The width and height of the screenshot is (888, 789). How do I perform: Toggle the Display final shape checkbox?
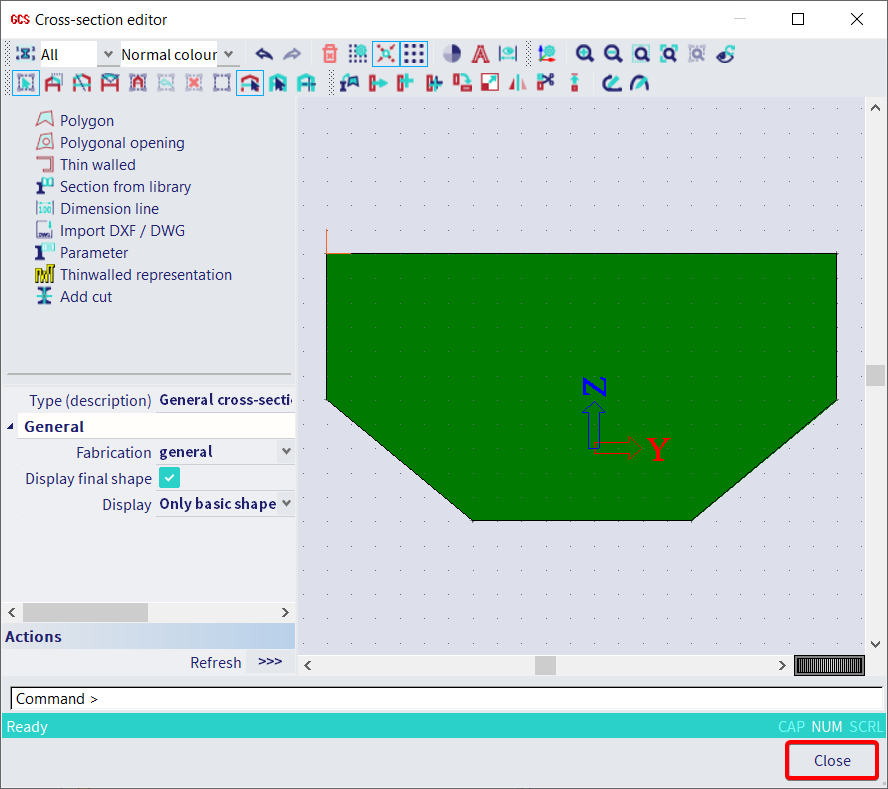(169, 477)
